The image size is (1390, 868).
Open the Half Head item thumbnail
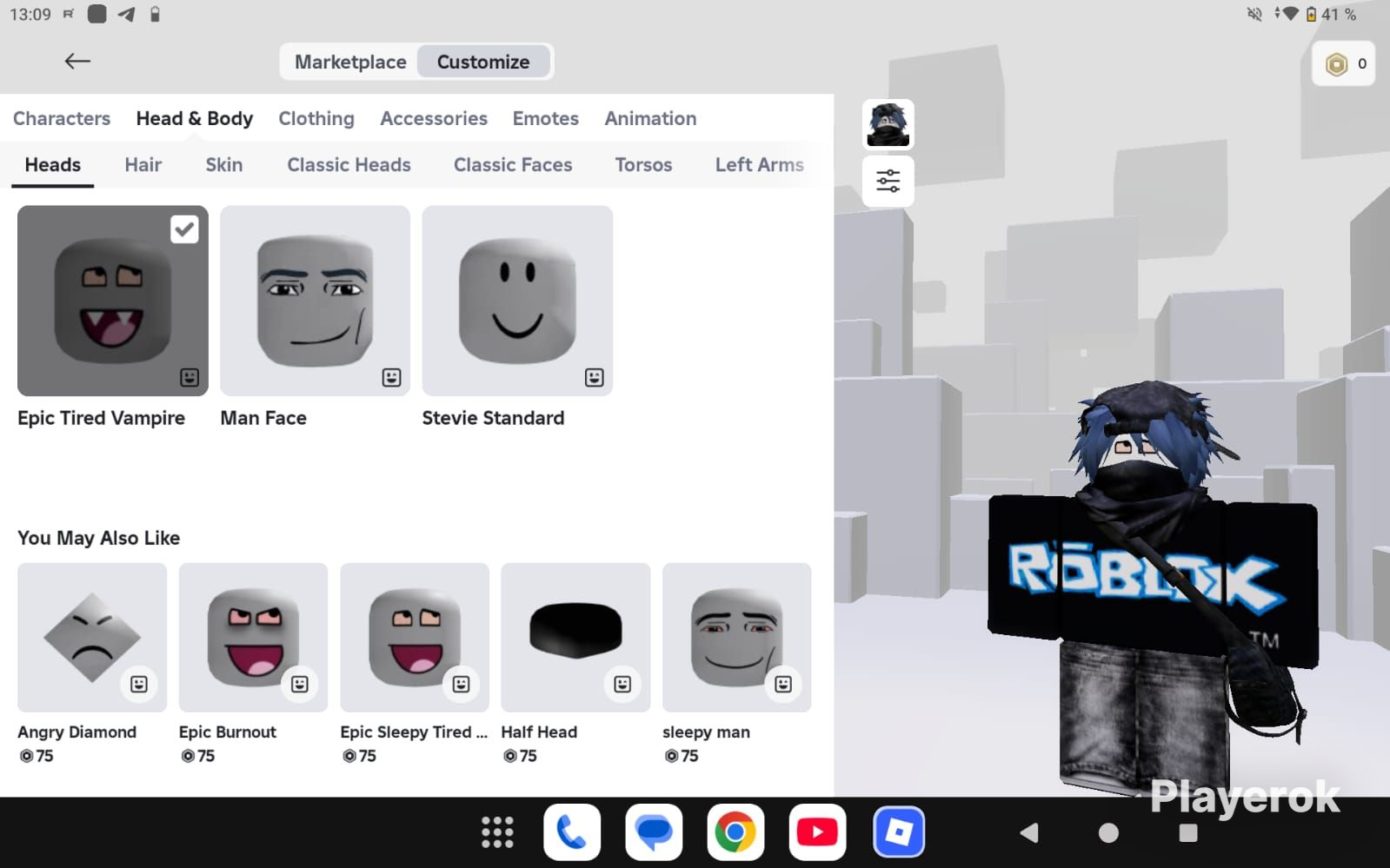(575, 638)
